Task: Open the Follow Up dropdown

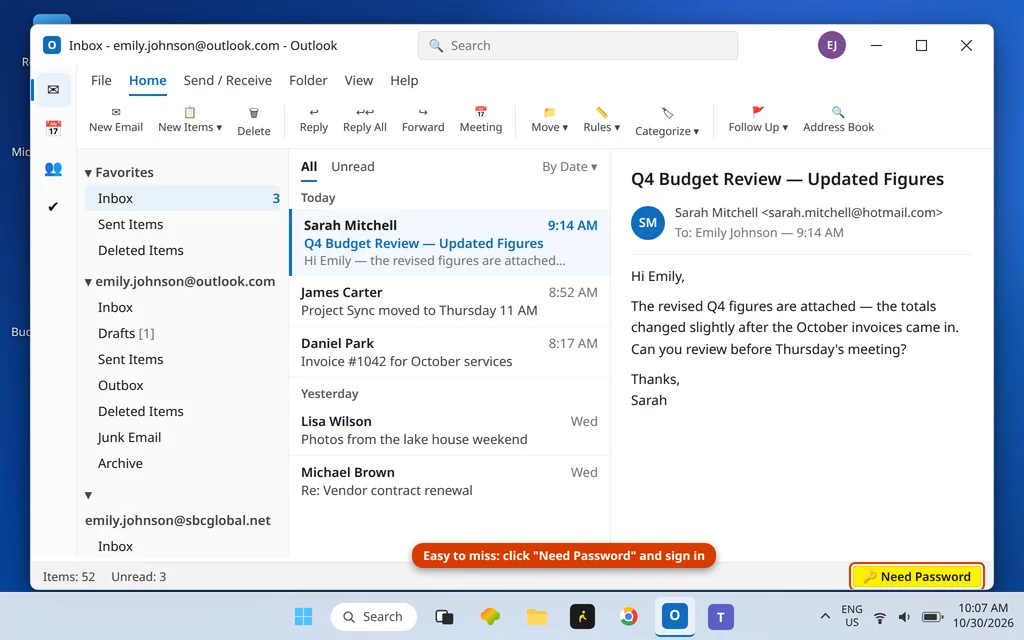Action: tap(758, 120)
